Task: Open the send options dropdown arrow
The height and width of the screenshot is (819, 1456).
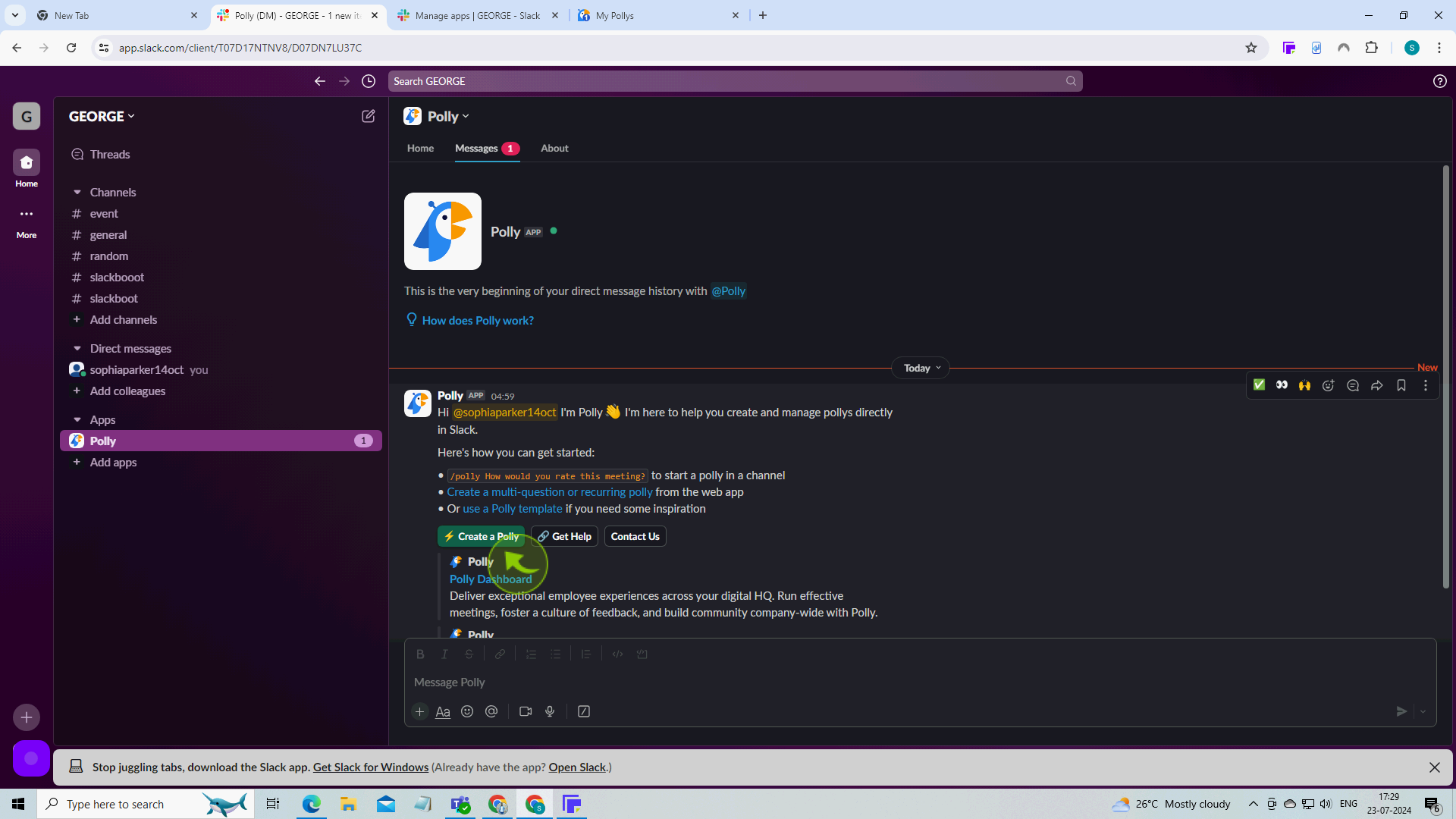Action: (1423, 711)
